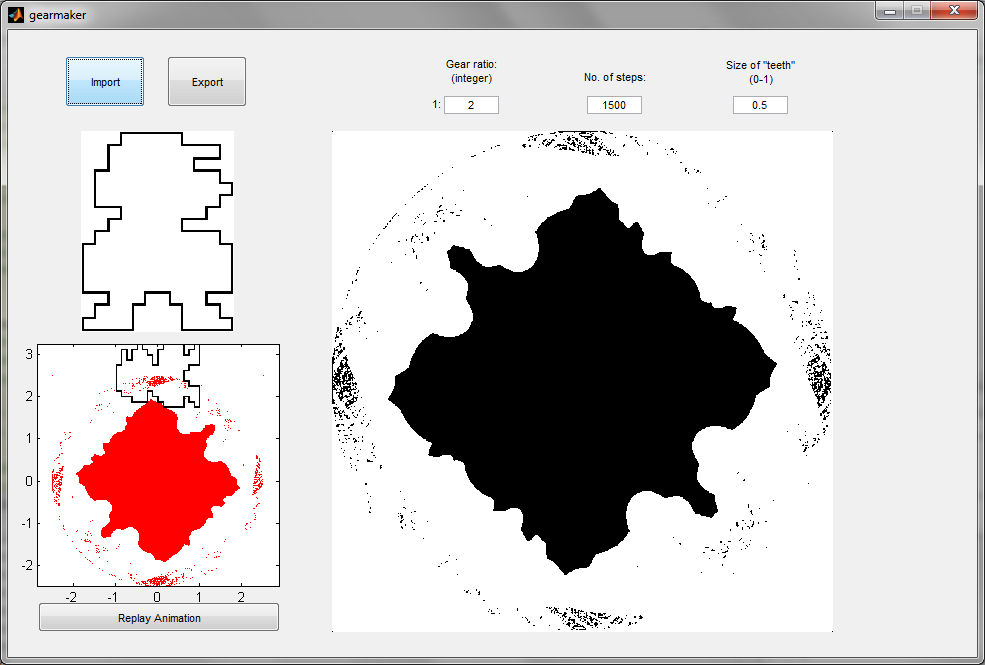Edit the No. of steps field
The width and height of the screenshot is (985, 665).
click(x=614, y=105)
